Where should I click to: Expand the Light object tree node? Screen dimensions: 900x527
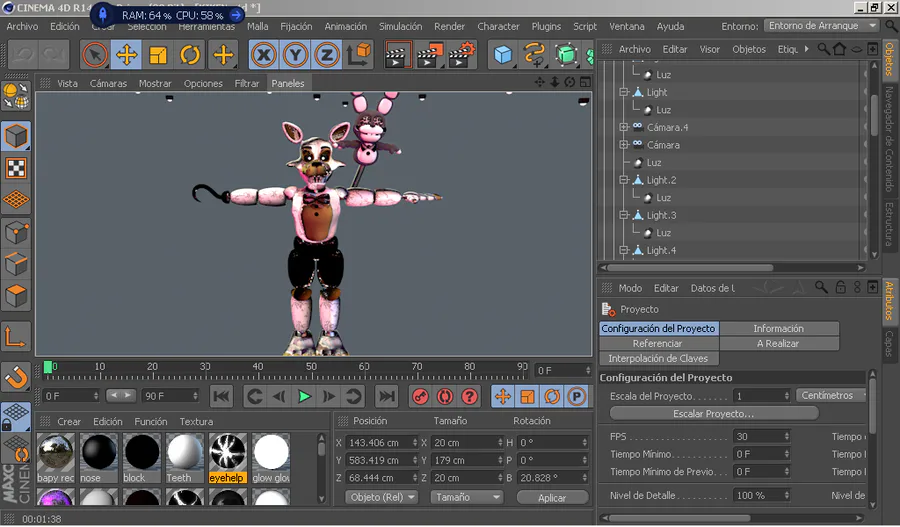(x=624, y=92)
